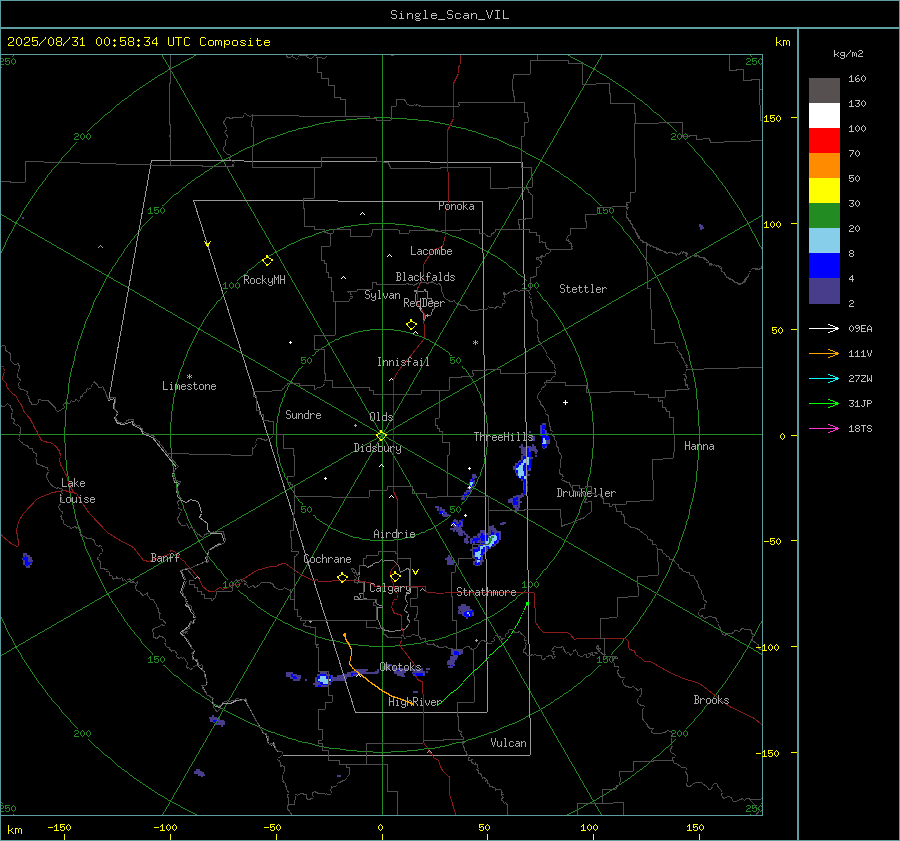Select the HighRiver label

pyautogui.click(x=415, y=702)
